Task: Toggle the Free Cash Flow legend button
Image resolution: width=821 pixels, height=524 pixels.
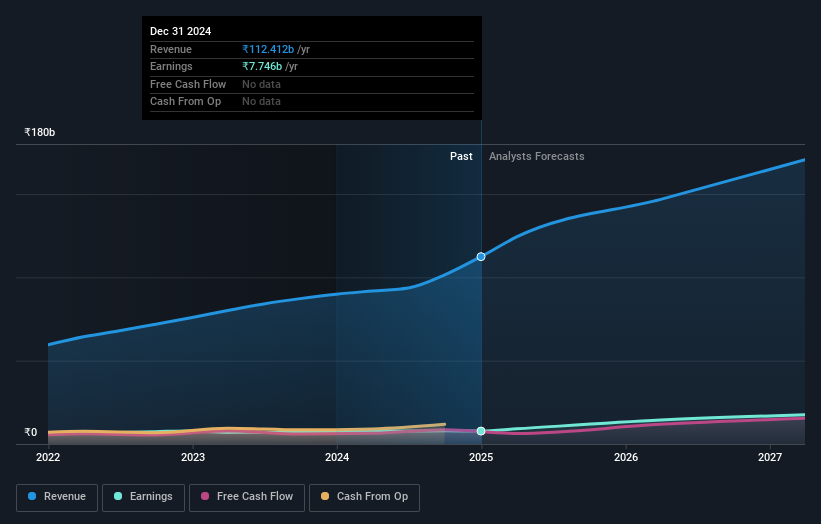Action: (247, 497)
